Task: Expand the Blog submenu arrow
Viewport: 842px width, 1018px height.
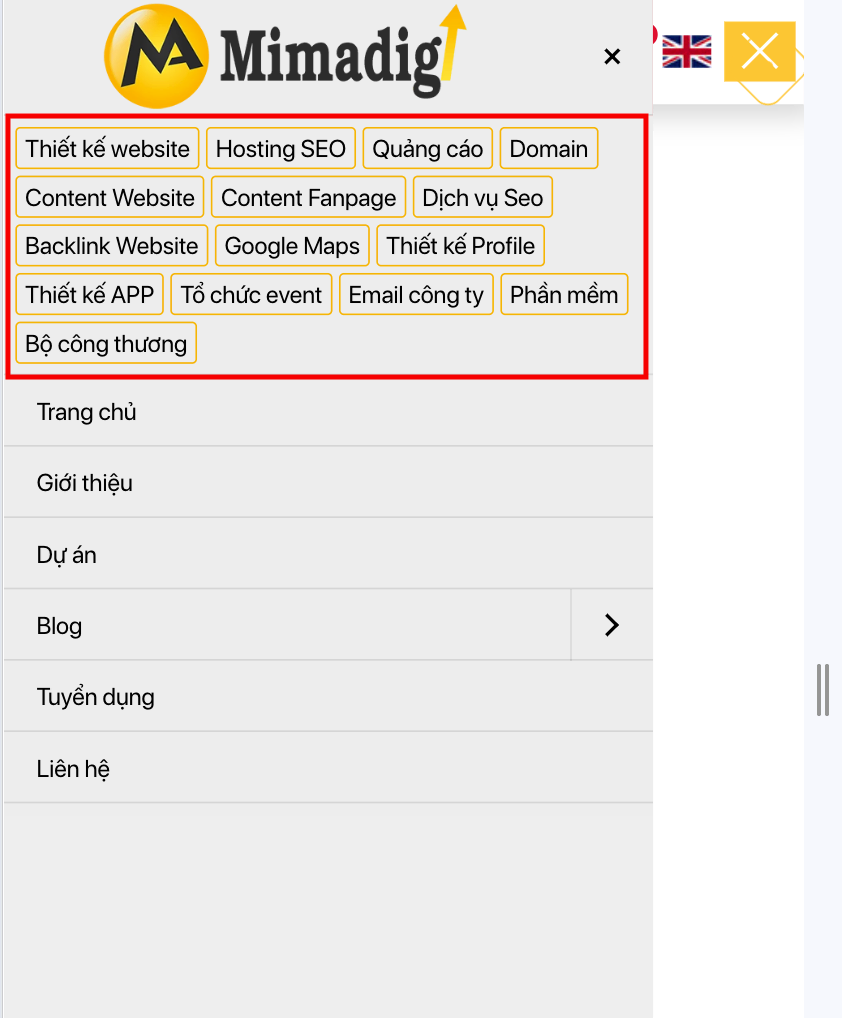Action: pyautogui.click(x=612, y=625)
